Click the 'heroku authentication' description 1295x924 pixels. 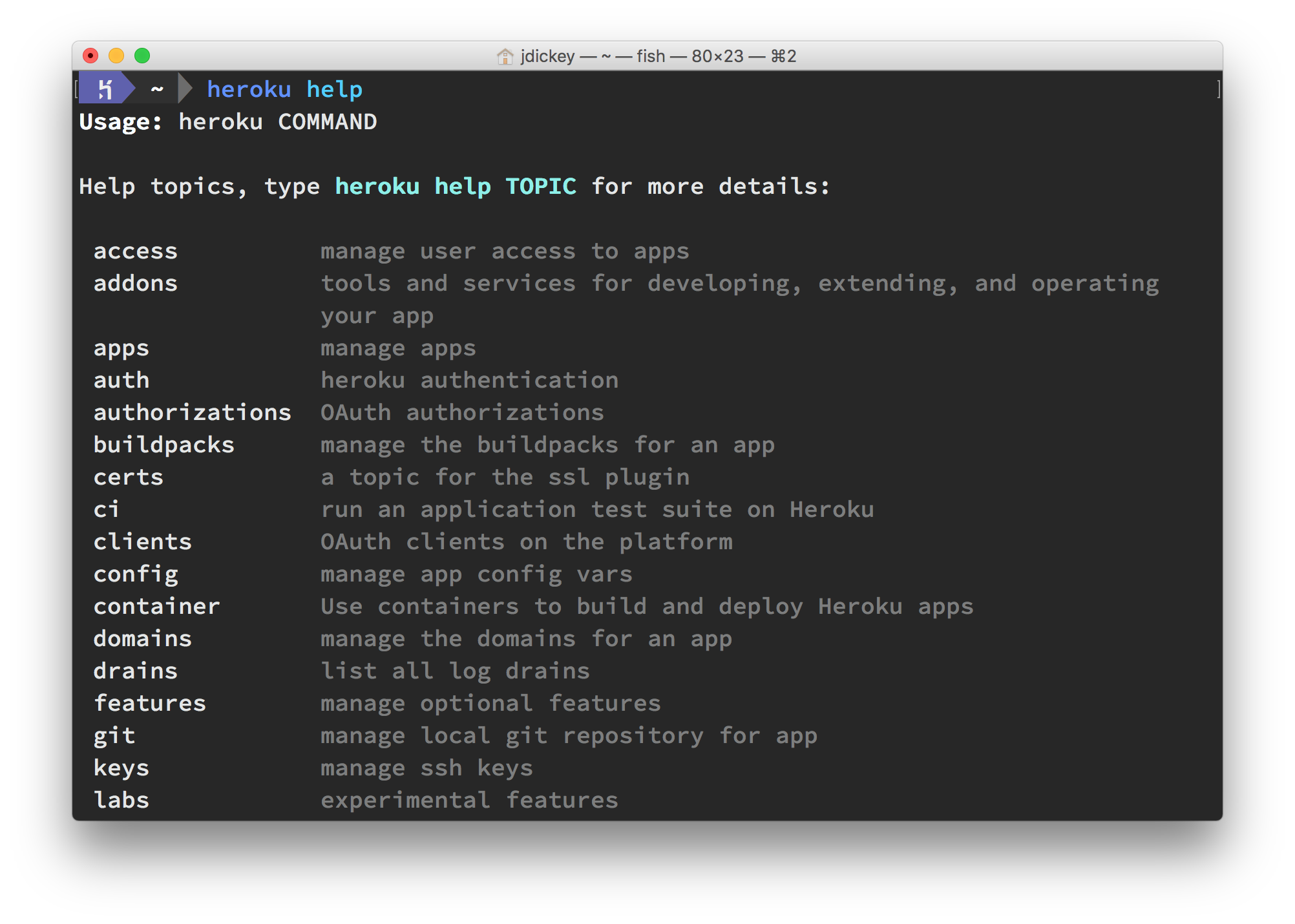tap(469, 380)
